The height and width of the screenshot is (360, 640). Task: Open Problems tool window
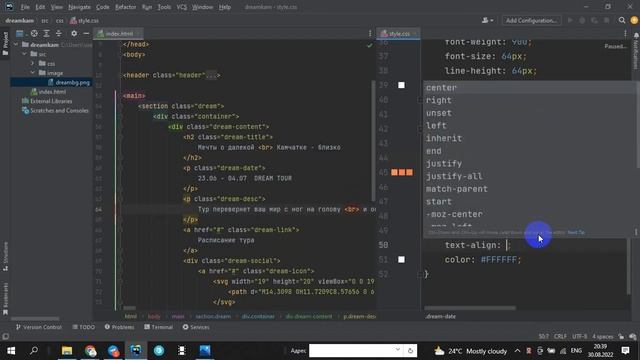click(119, 327)
